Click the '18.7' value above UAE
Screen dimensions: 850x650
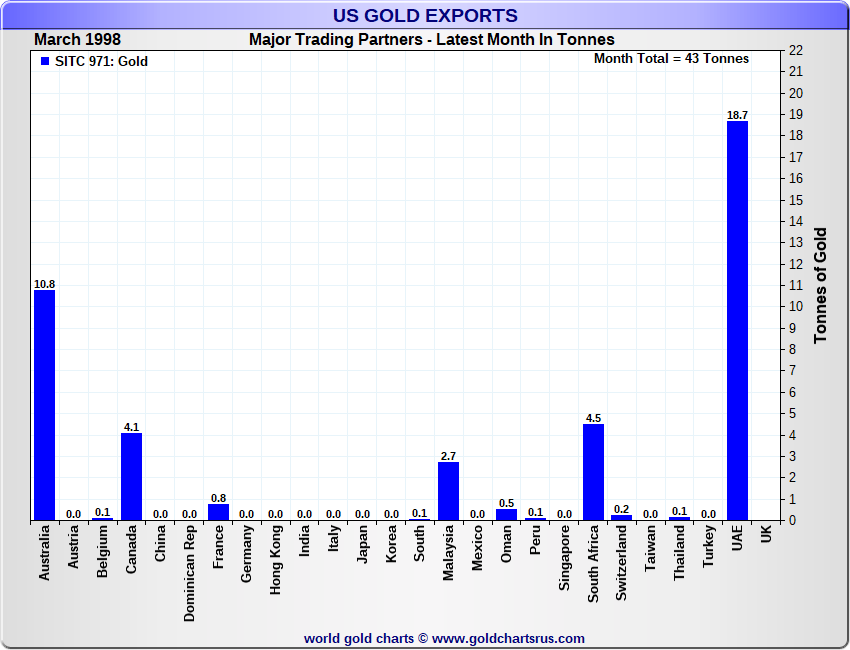737,115
